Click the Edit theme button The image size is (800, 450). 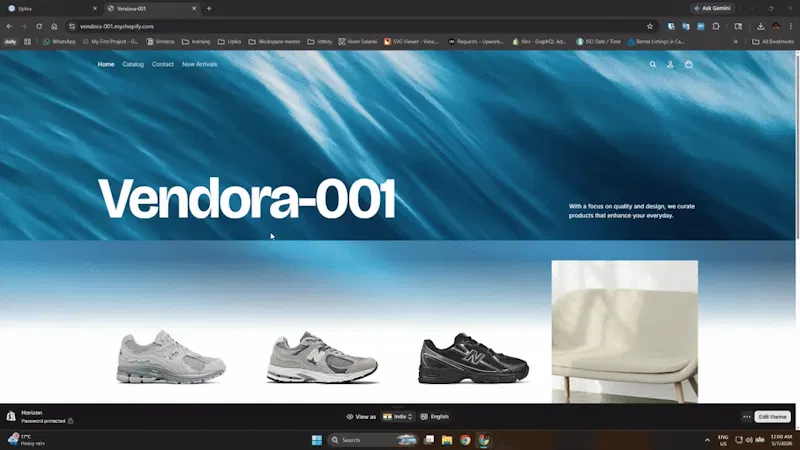tap(772, 417)
